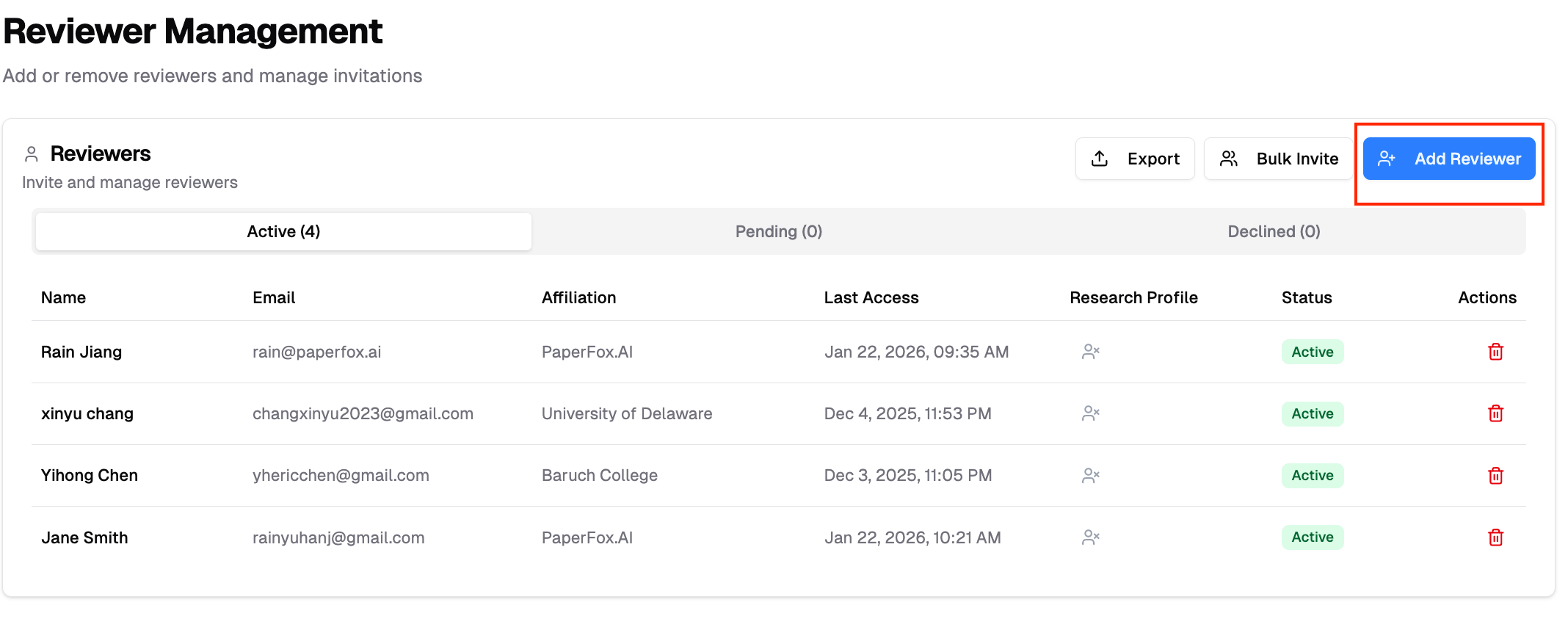Viewport: 1568px width, 630px height.
Task: Click the Name column header
Action: 63,297
